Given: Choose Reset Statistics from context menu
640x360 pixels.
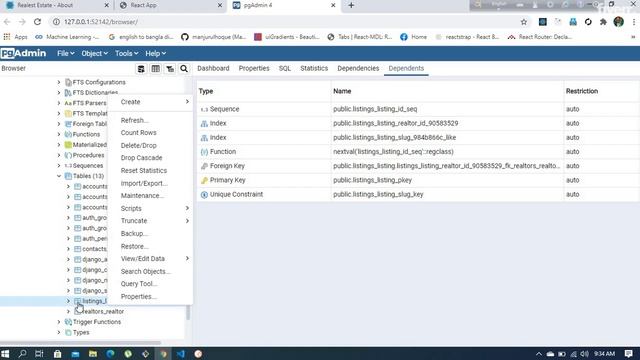Looking at the screenshot, I should 151,170.
